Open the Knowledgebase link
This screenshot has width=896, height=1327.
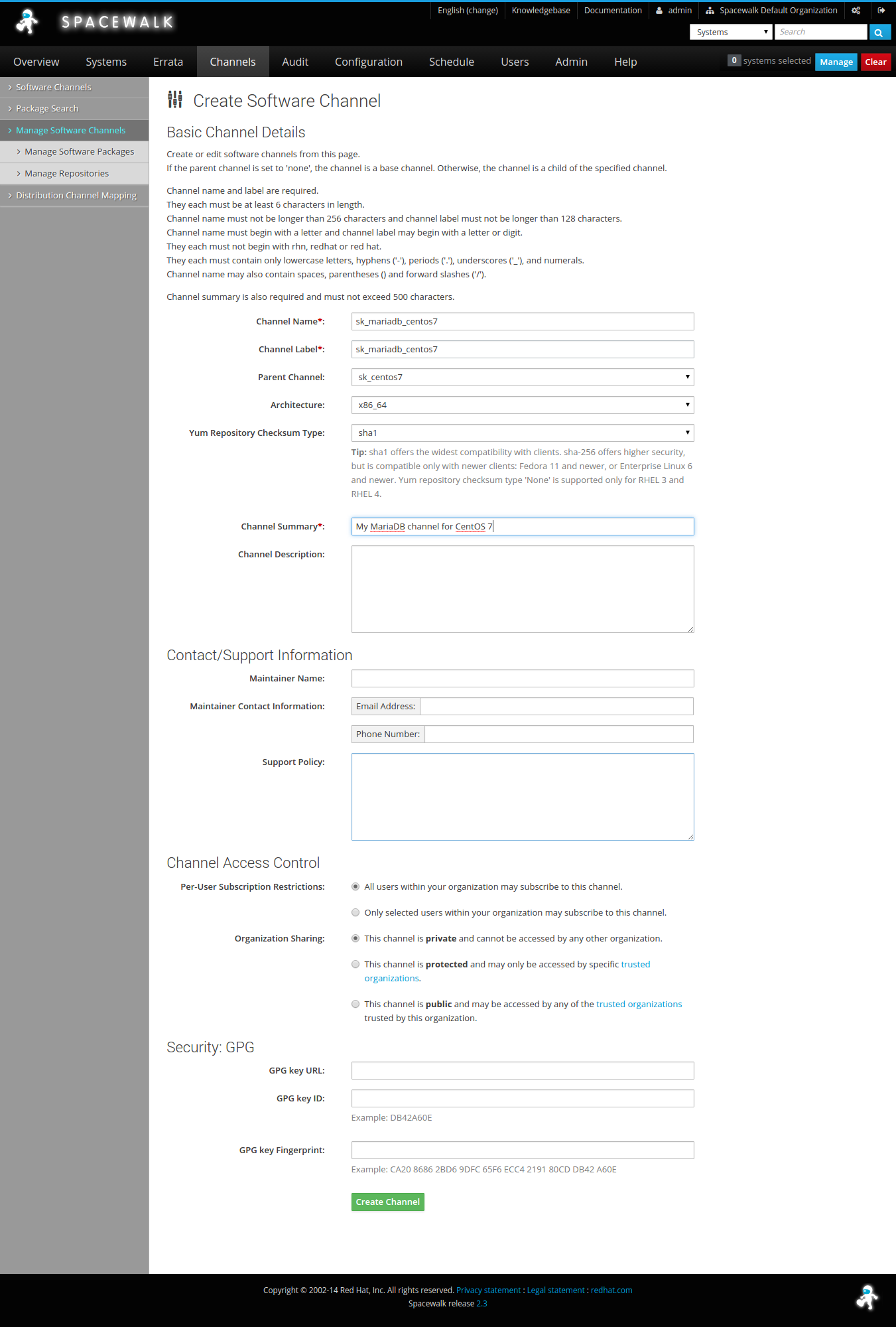click(x=541, y=11)
